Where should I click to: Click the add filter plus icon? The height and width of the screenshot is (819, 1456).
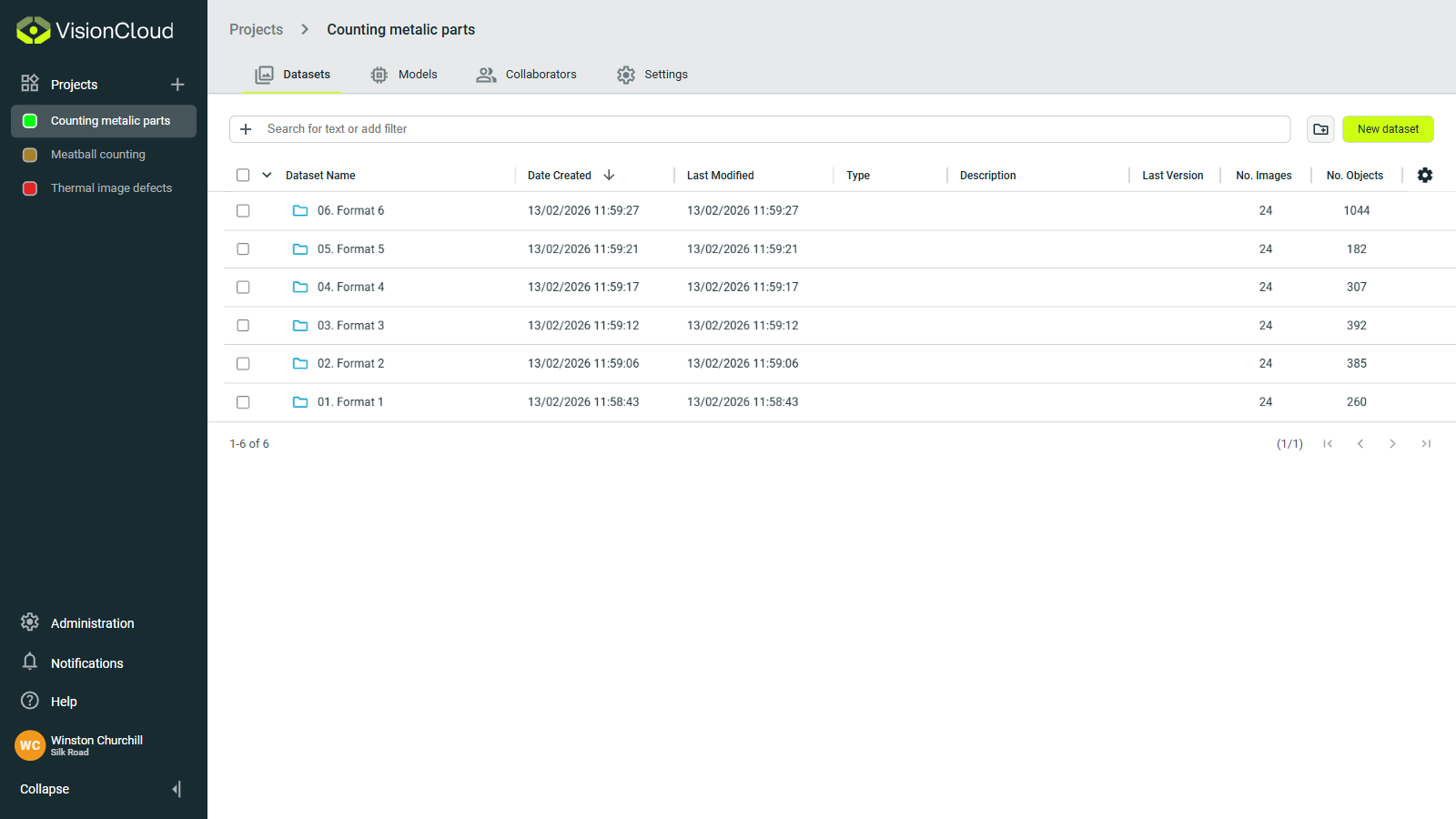pyautogui.click(x=245, y=128)
